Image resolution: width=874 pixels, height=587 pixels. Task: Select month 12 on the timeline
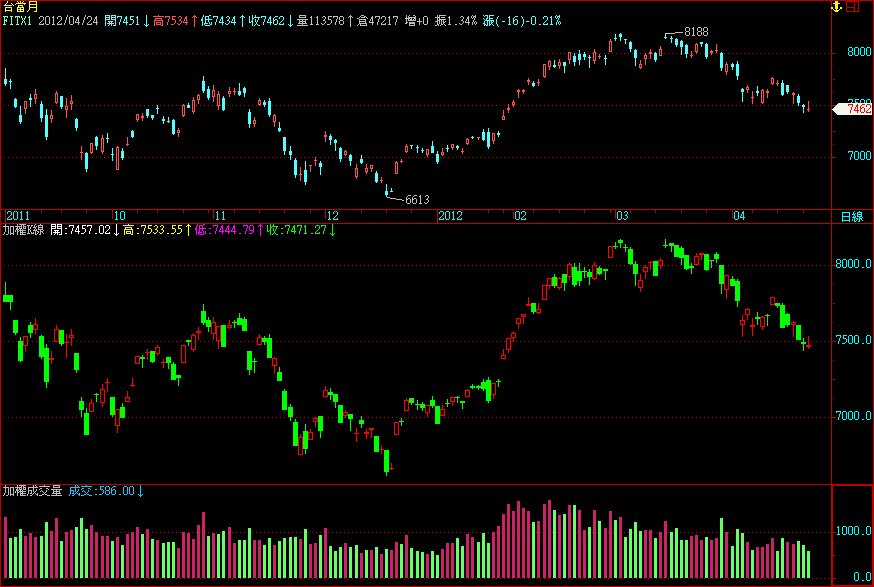pyautogui.click(x=332, y=216)
